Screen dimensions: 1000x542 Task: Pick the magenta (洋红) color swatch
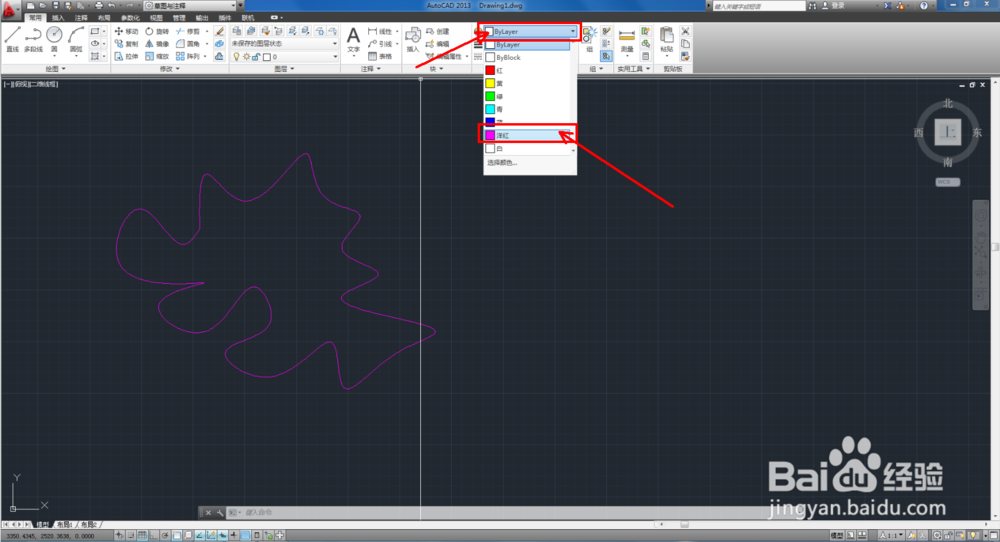(x=490, y=135)
